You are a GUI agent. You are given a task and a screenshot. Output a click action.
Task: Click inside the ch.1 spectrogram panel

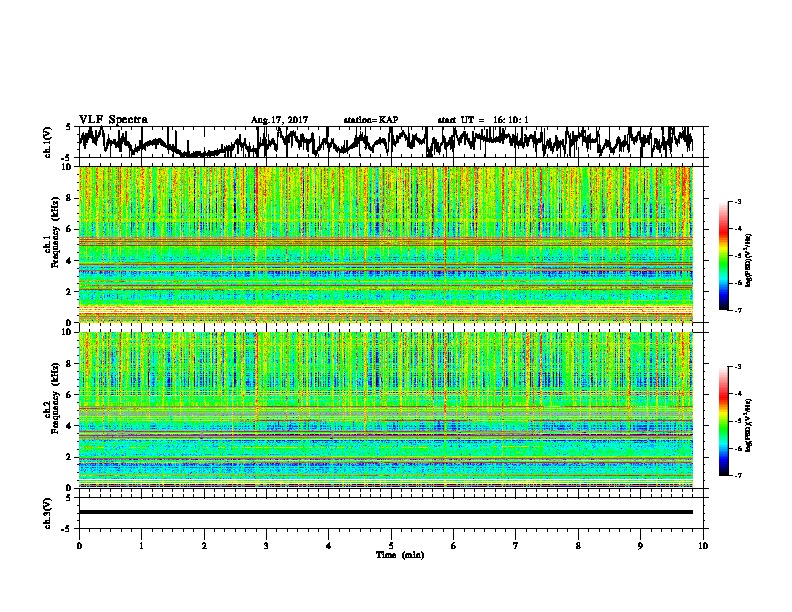pyautogui.click(x=385, y=244)
